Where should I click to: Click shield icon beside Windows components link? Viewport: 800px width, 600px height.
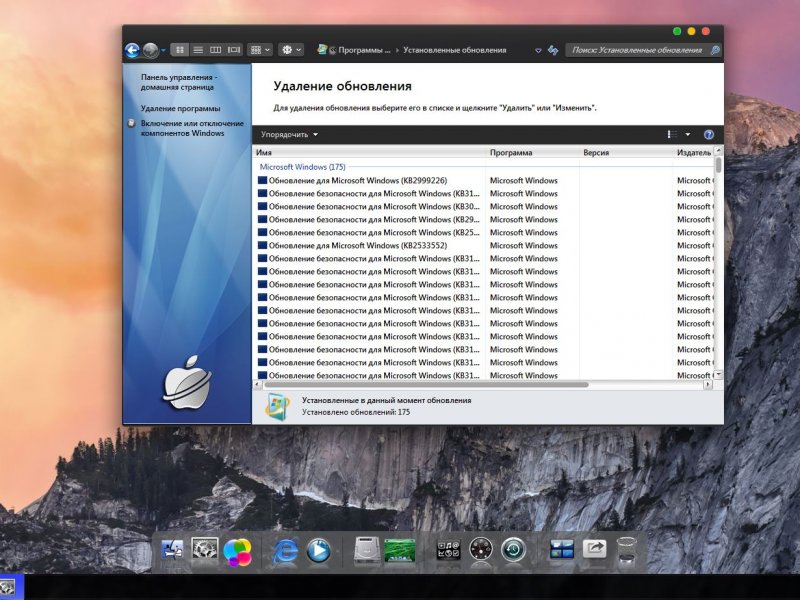tap(131, 123)
